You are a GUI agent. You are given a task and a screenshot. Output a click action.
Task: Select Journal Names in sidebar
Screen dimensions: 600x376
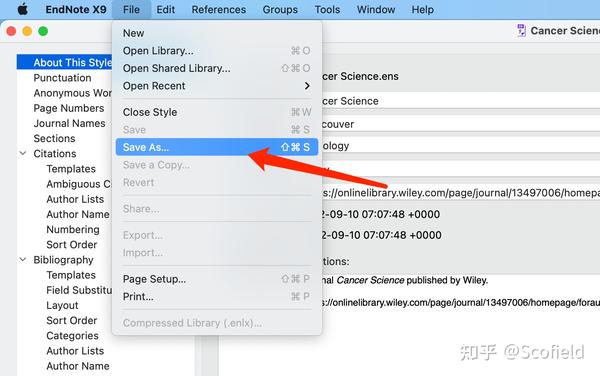pyautogui.click(x=69, y=123)
